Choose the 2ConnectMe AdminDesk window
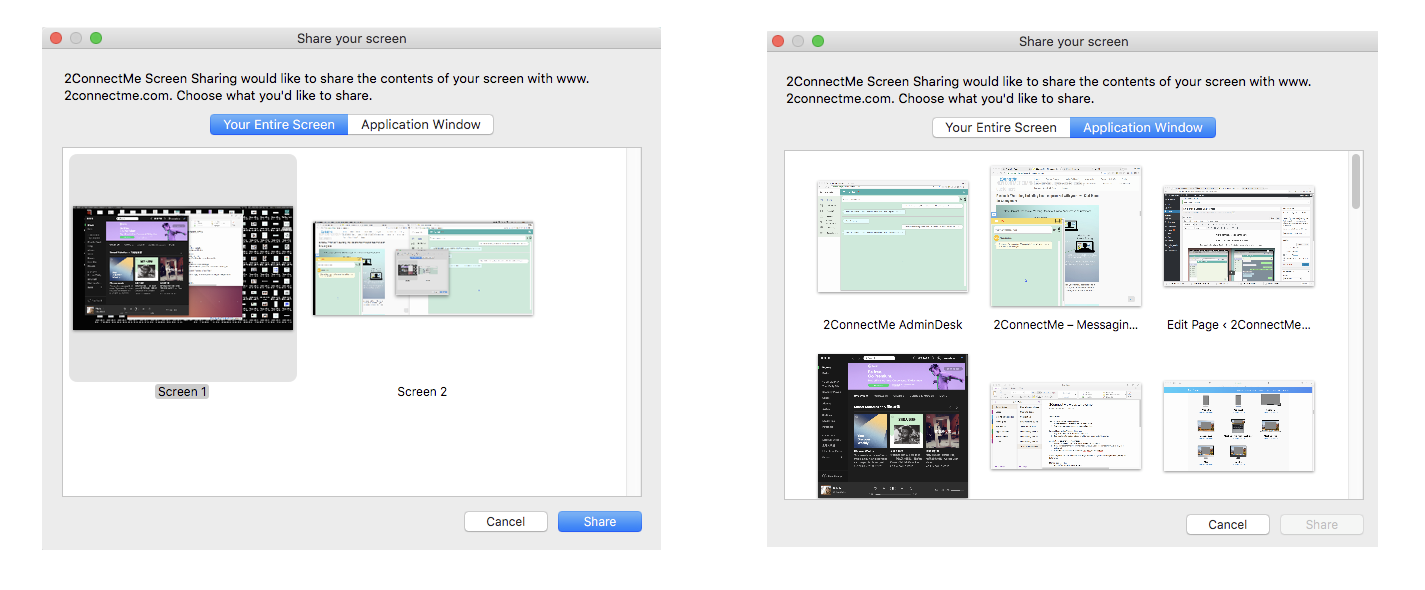1425x590 pixels. (892, 236)
